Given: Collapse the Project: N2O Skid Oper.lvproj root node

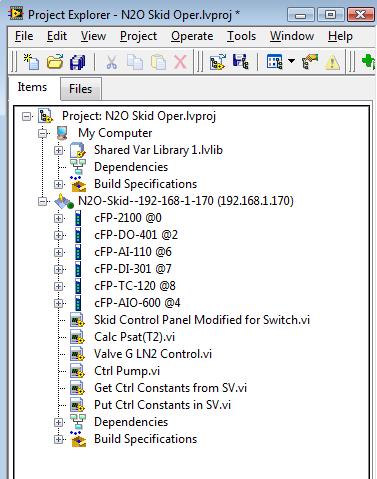Looking at the screenshot, I should [x=27, y=116].
